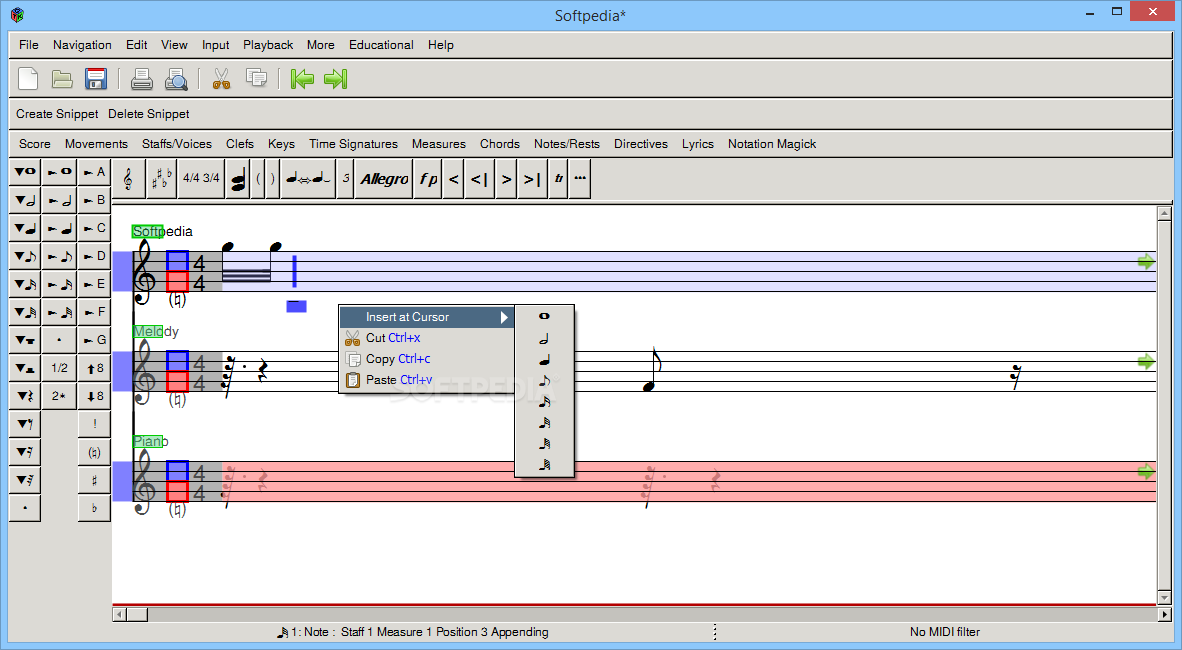Click the 2* double duration button
The width and height of the screenshot is (1182, 650).
tap(60, 396)
